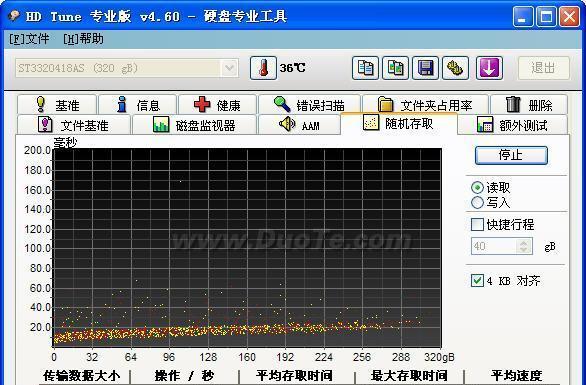The height and width of the screenshot is (385, 586).
Task: Click the disabled 退出 exit button
Action: (x=543, y=68)
